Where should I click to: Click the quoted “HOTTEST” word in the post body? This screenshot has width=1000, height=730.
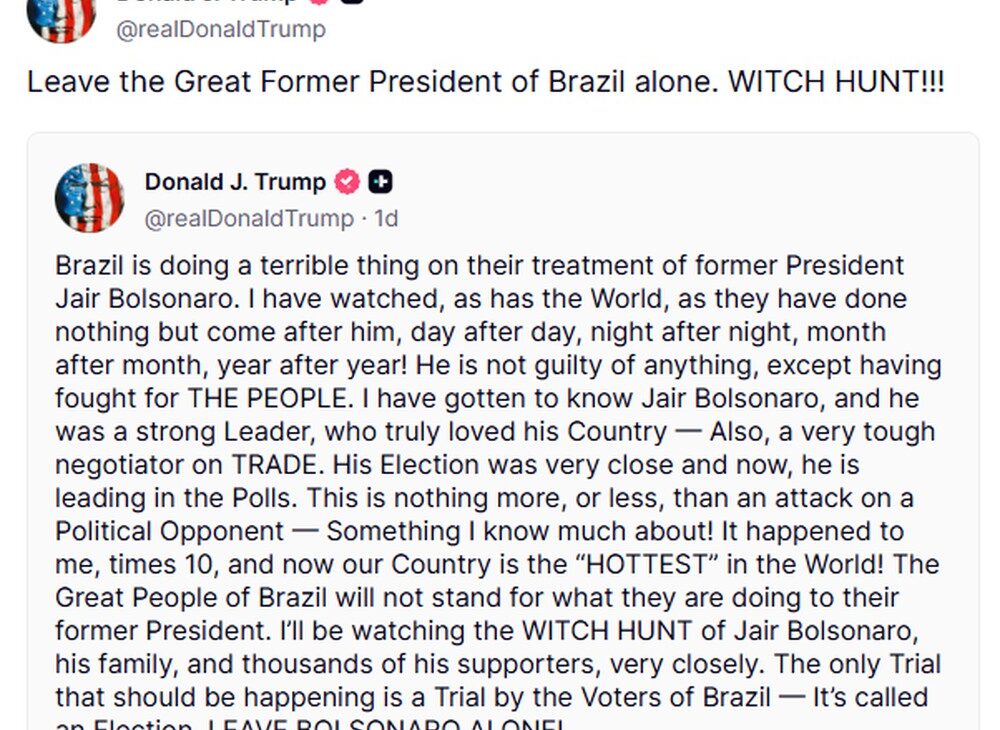click(647, 564)
